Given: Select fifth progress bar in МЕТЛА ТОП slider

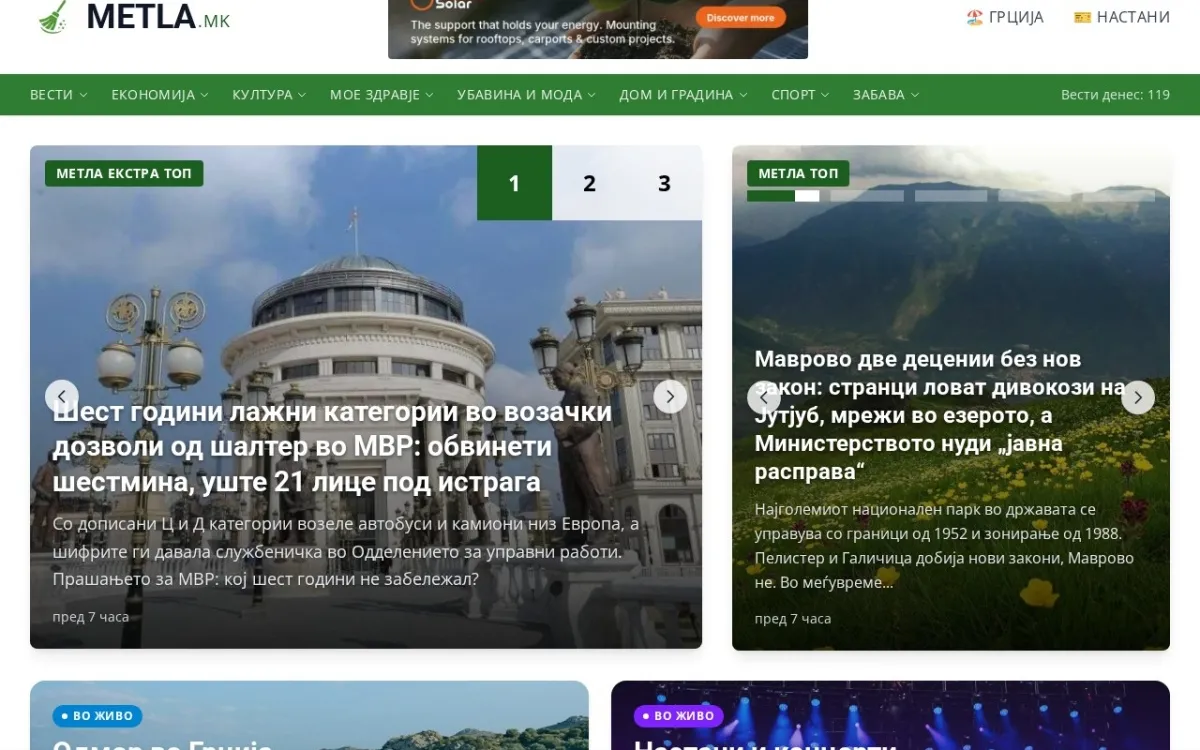Looking at the screenshot, I should (1119, 196).
